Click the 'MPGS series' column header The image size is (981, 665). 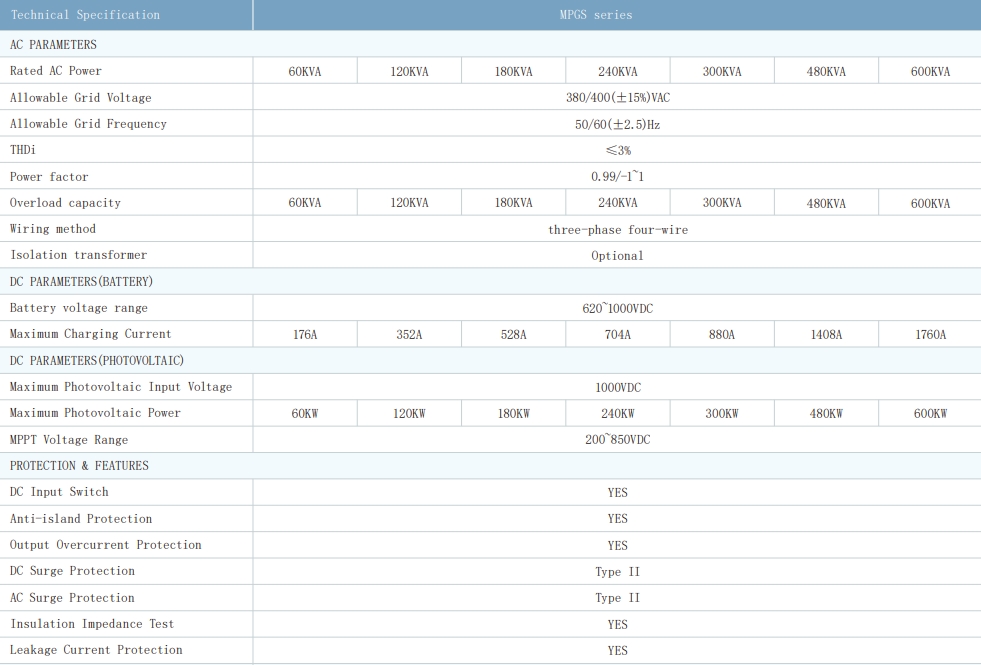[x=617, y=15]
